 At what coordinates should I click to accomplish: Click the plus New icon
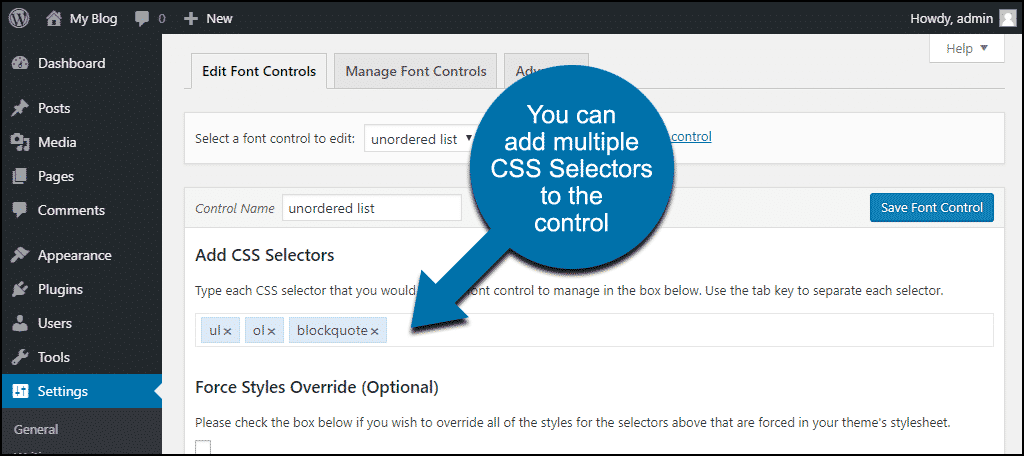tap(191, 19)
